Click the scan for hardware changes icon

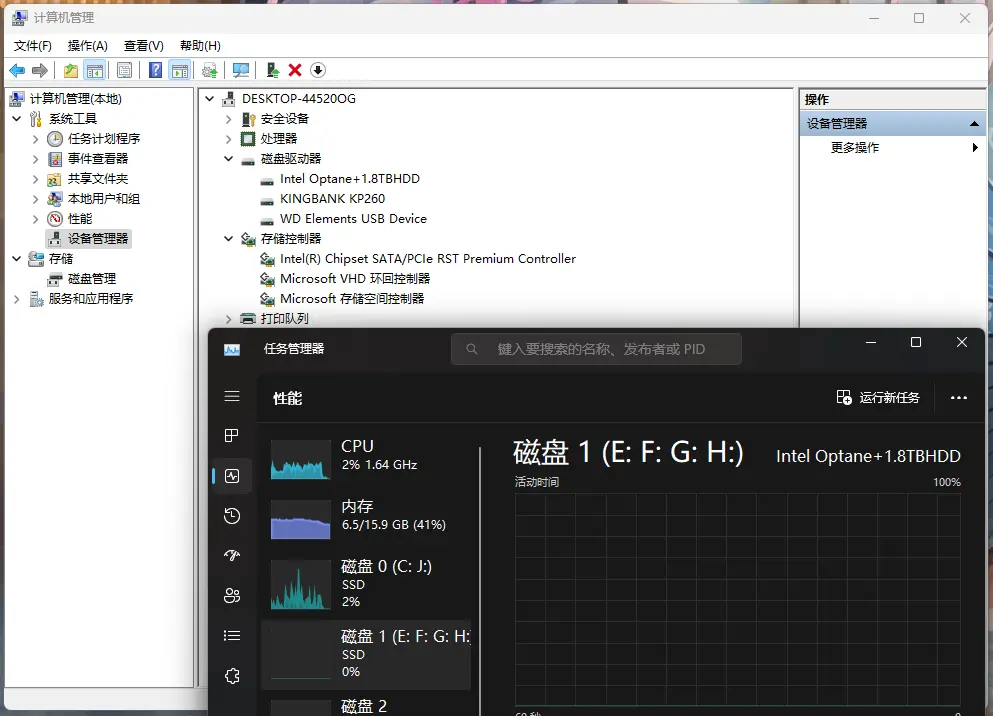click(x=241, y=70)
